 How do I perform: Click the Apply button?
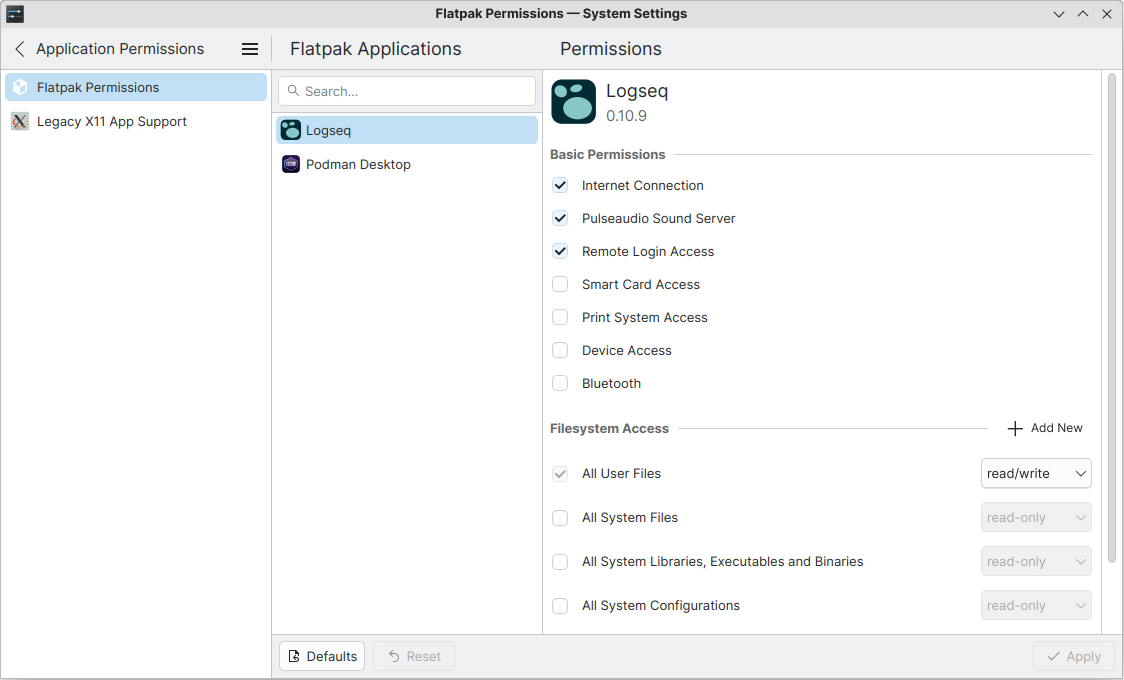pos(1074,656)
